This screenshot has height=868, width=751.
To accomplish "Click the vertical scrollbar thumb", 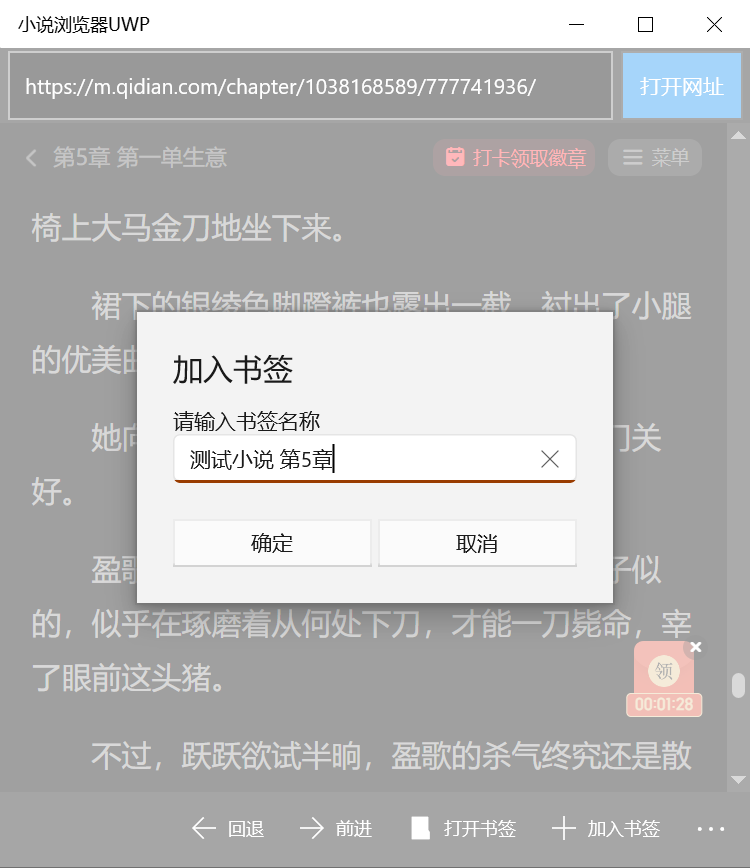I will tap(738, 686).
